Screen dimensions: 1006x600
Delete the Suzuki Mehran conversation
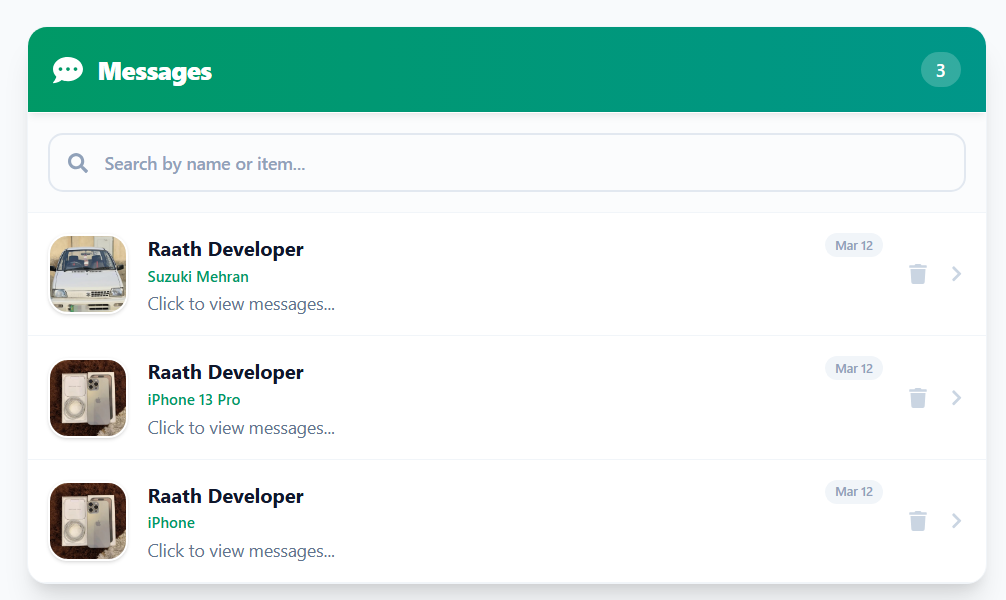click(x=917, y=274)
